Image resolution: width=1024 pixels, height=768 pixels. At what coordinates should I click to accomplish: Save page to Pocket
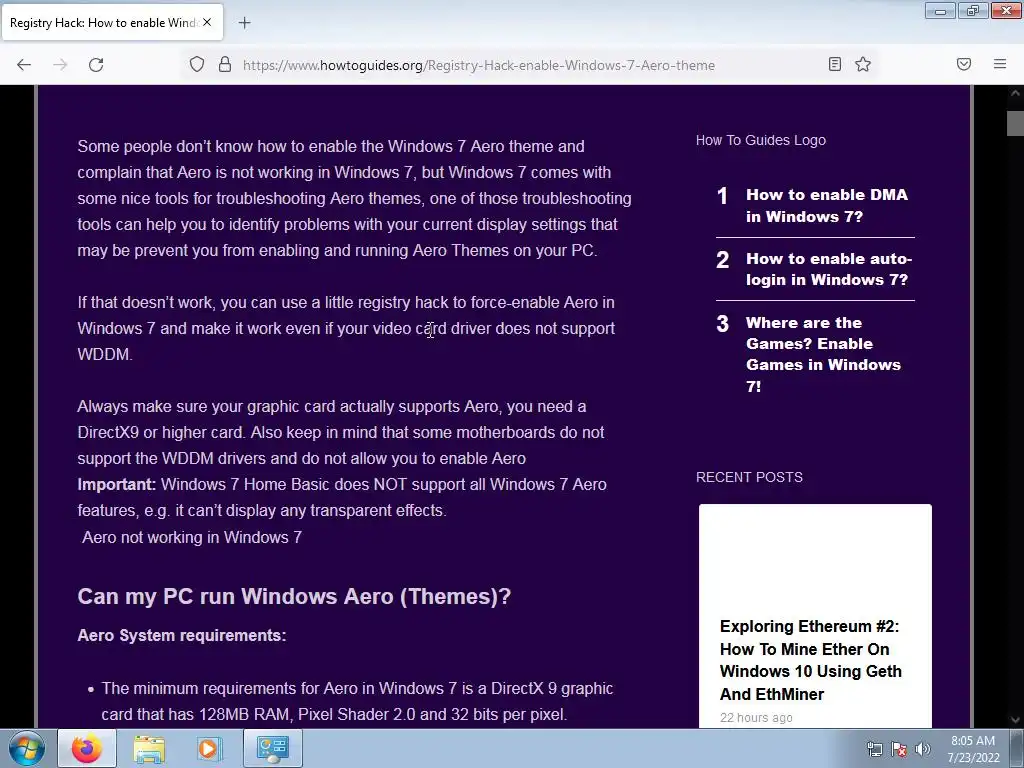(964, 64)
